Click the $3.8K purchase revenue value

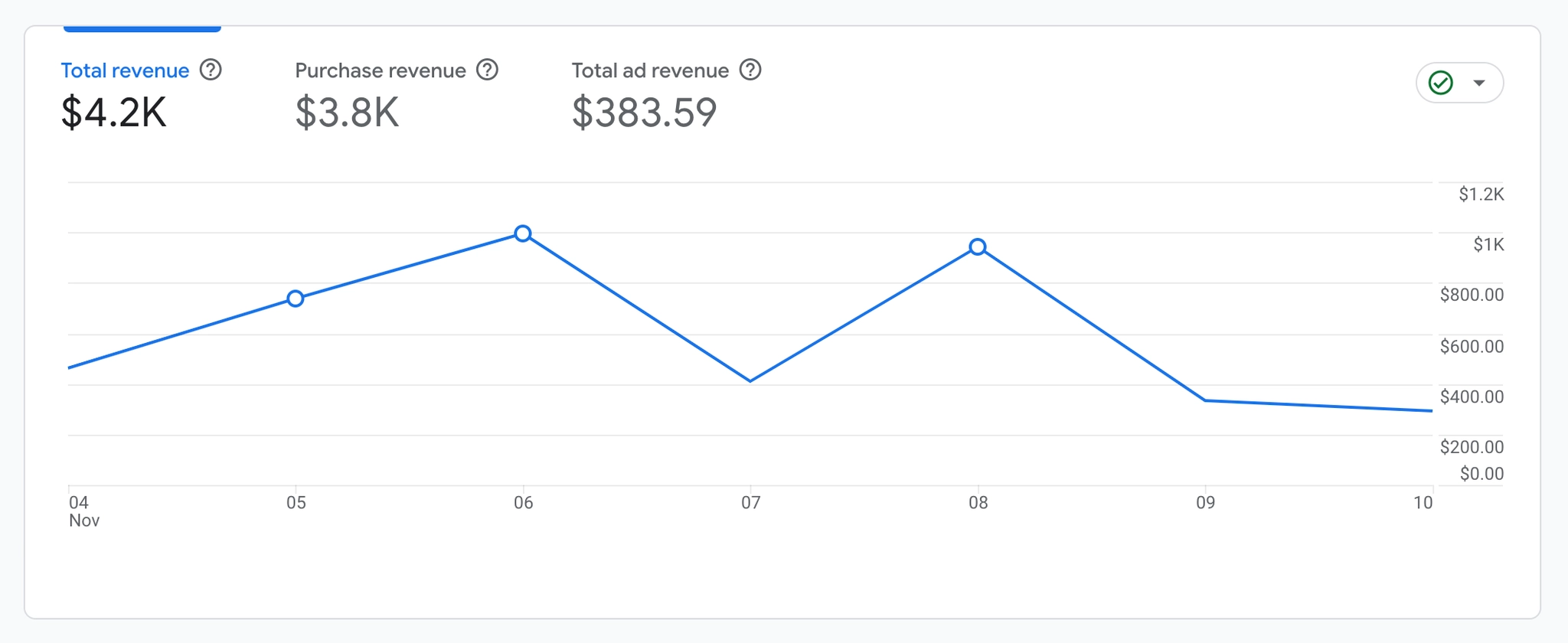click(347, 113)
